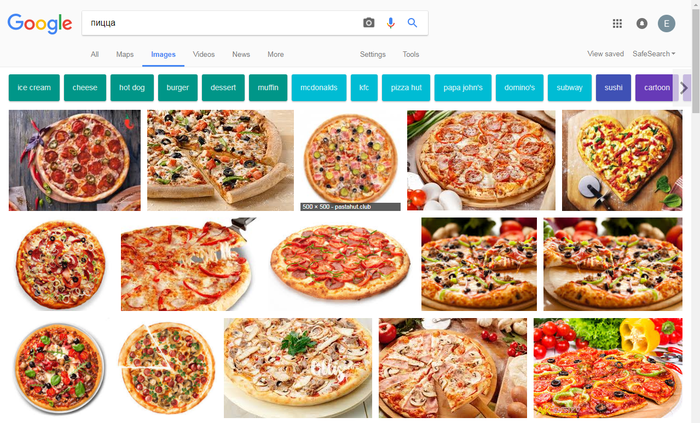Click the blue magnifier search icon
This screenshot has height=423, width=700.
(412, 23)
